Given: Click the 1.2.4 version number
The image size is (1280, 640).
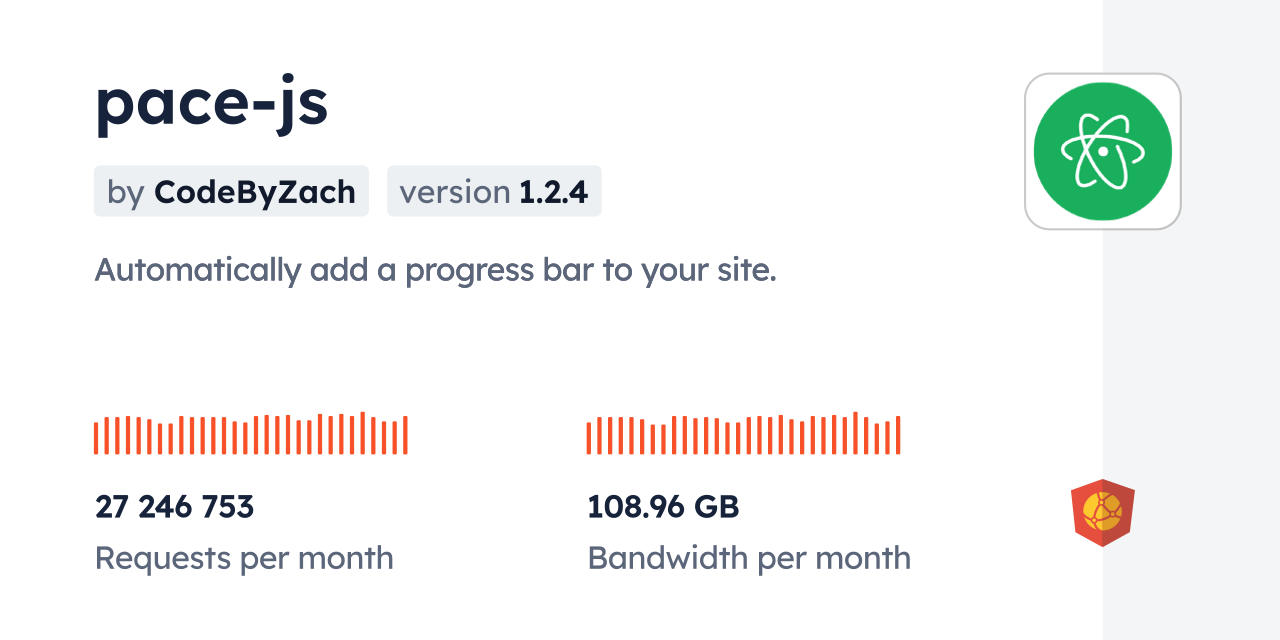Looking at the screenshot, I should tap(553, 191).
